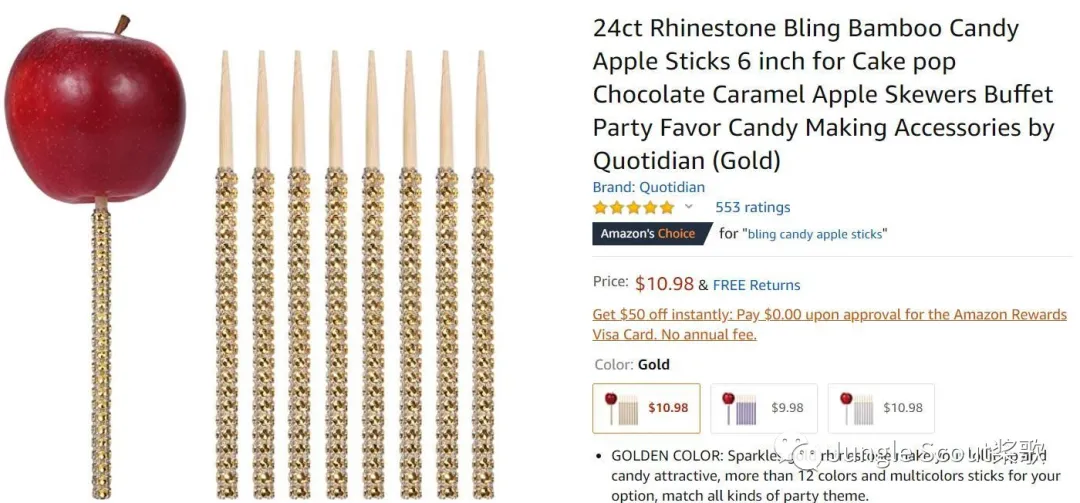Click the five-star rating icons
1080x503 pixels.
point(633,208)
